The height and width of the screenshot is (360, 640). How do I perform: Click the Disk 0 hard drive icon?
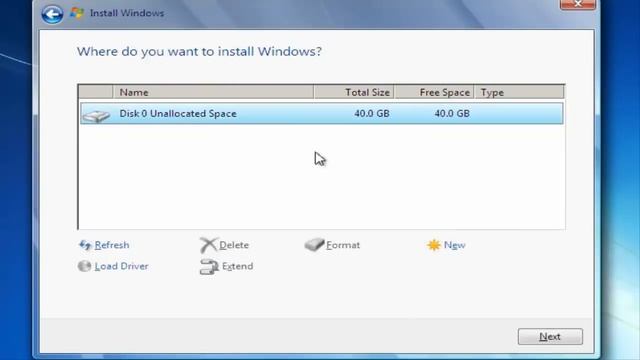coord(96,116)
